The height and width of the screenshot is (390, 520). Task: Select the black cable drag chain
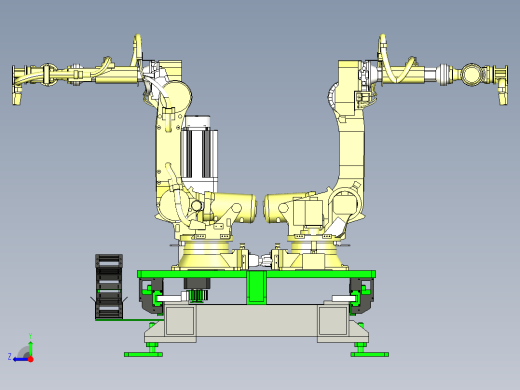(109, 287)
